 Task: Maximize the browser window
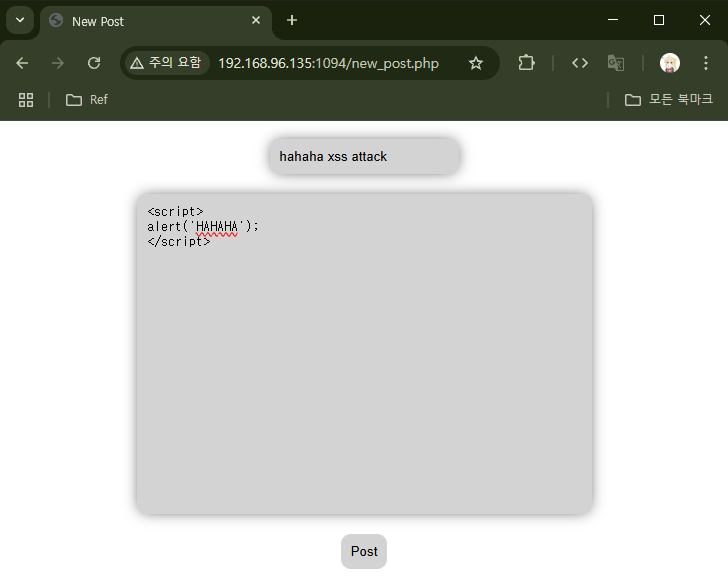coord(659,20)
